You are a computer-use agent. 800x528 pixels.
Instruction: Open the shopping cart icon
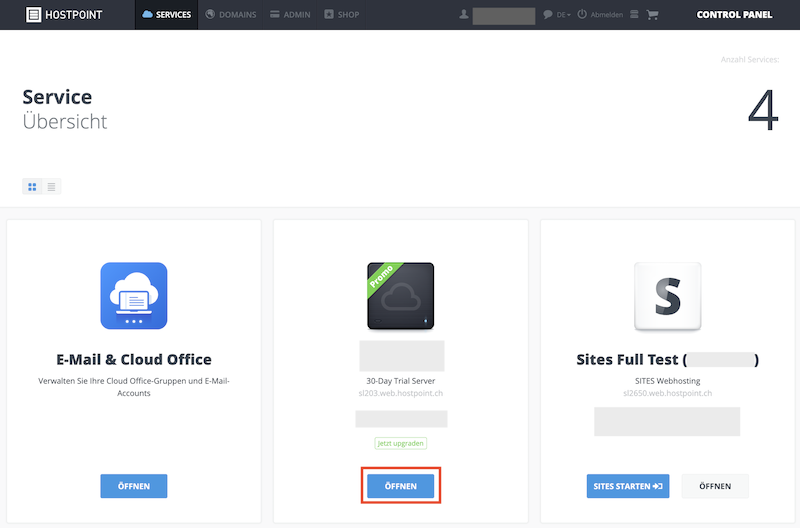(652, 15)
